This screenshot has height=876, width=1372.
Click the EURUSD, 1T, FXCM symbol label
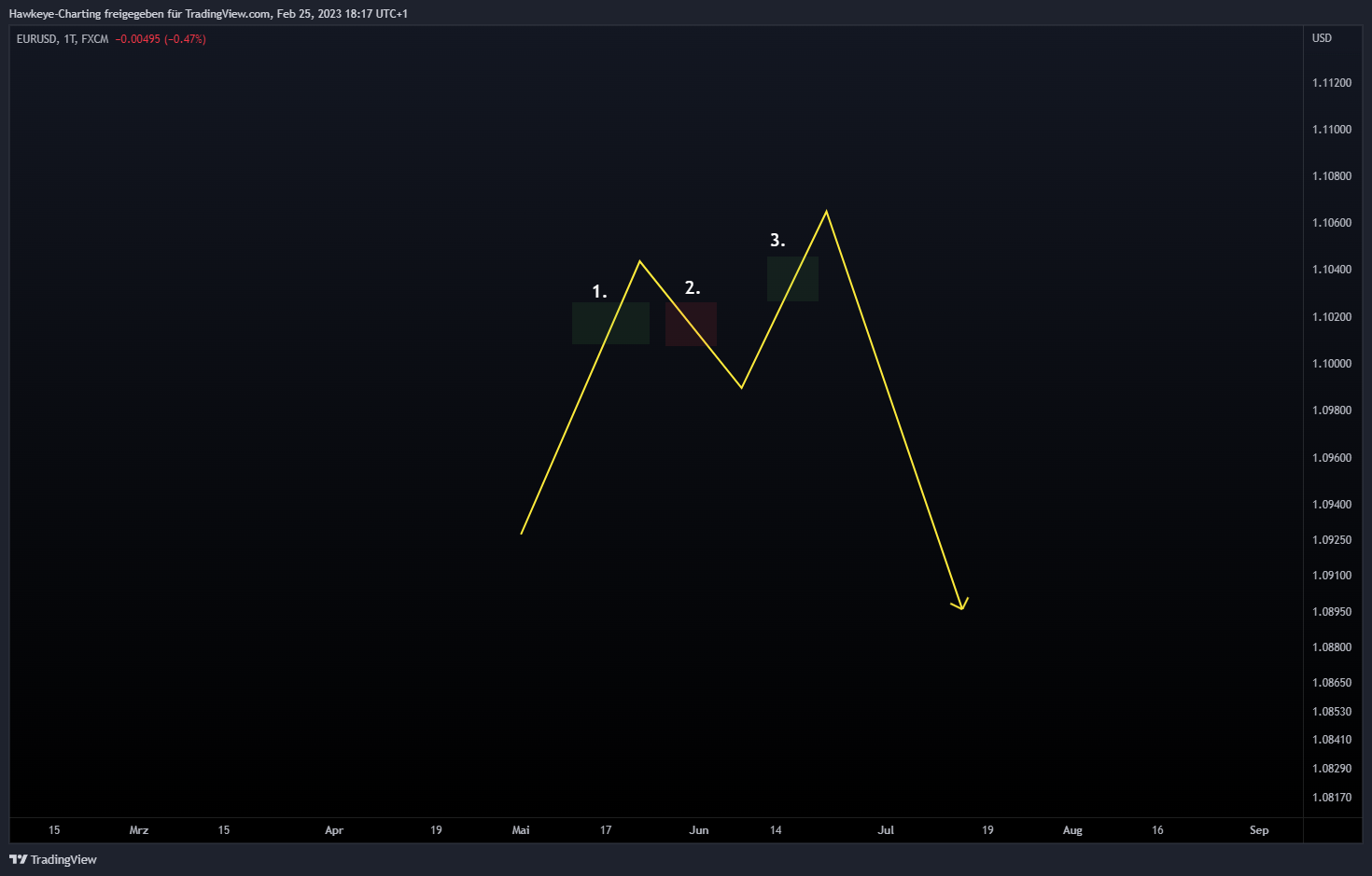(x=63, y=39)
